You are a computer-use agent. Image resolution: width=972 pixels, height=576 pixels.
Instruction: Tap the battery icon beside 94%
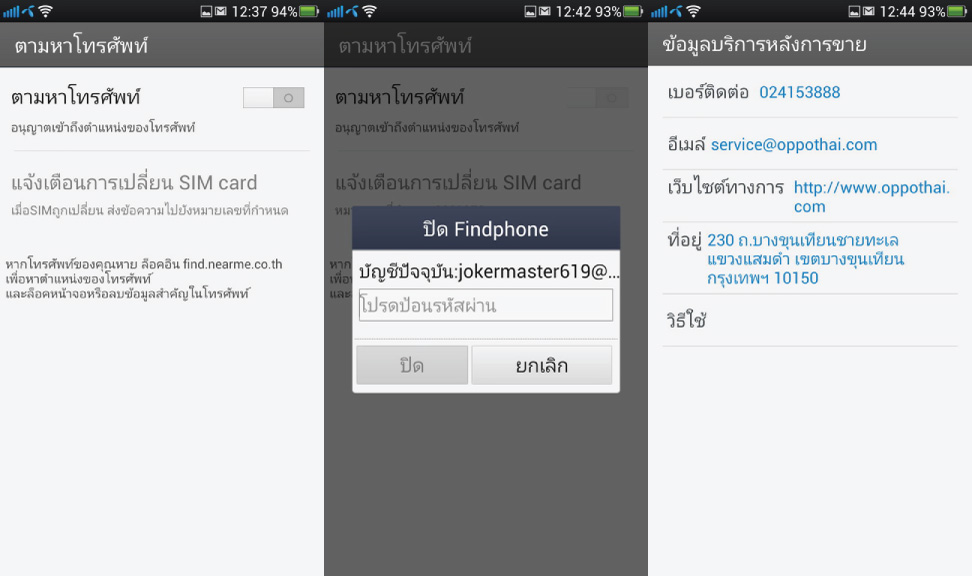(309, 11)
